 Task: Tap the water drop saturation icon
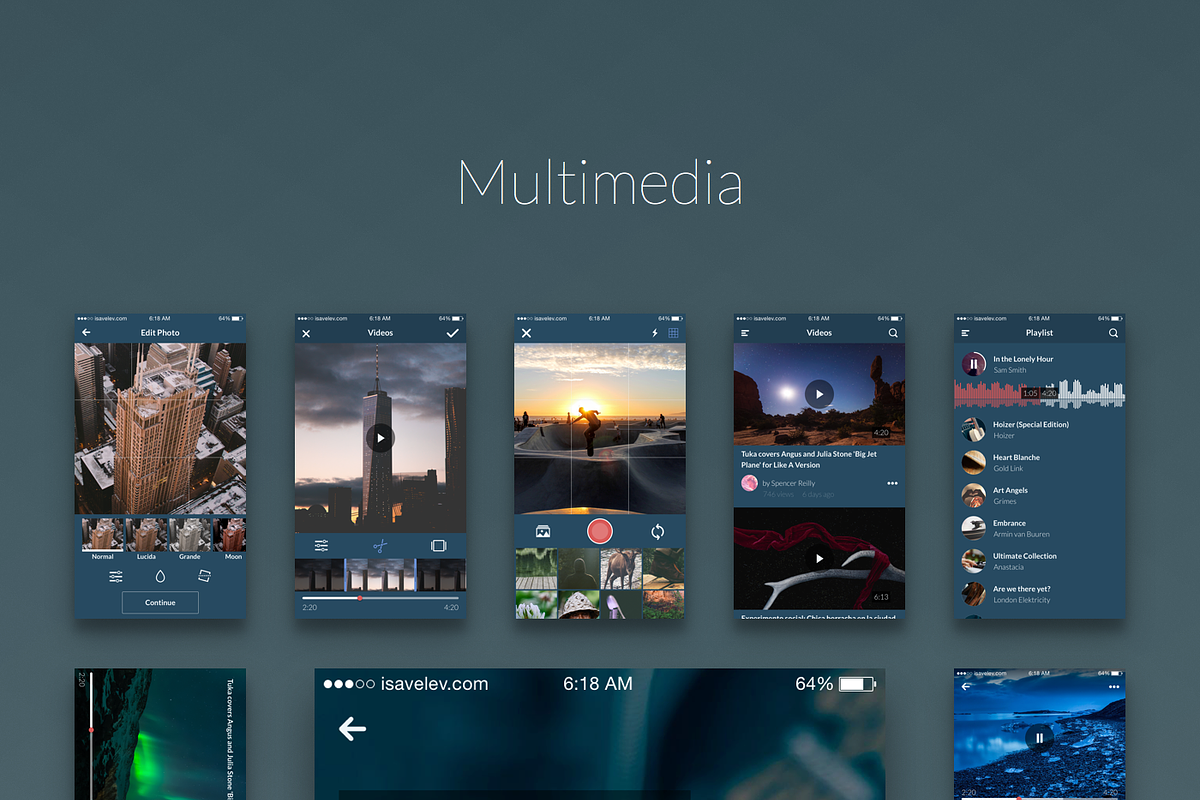(x=160, y=576)
